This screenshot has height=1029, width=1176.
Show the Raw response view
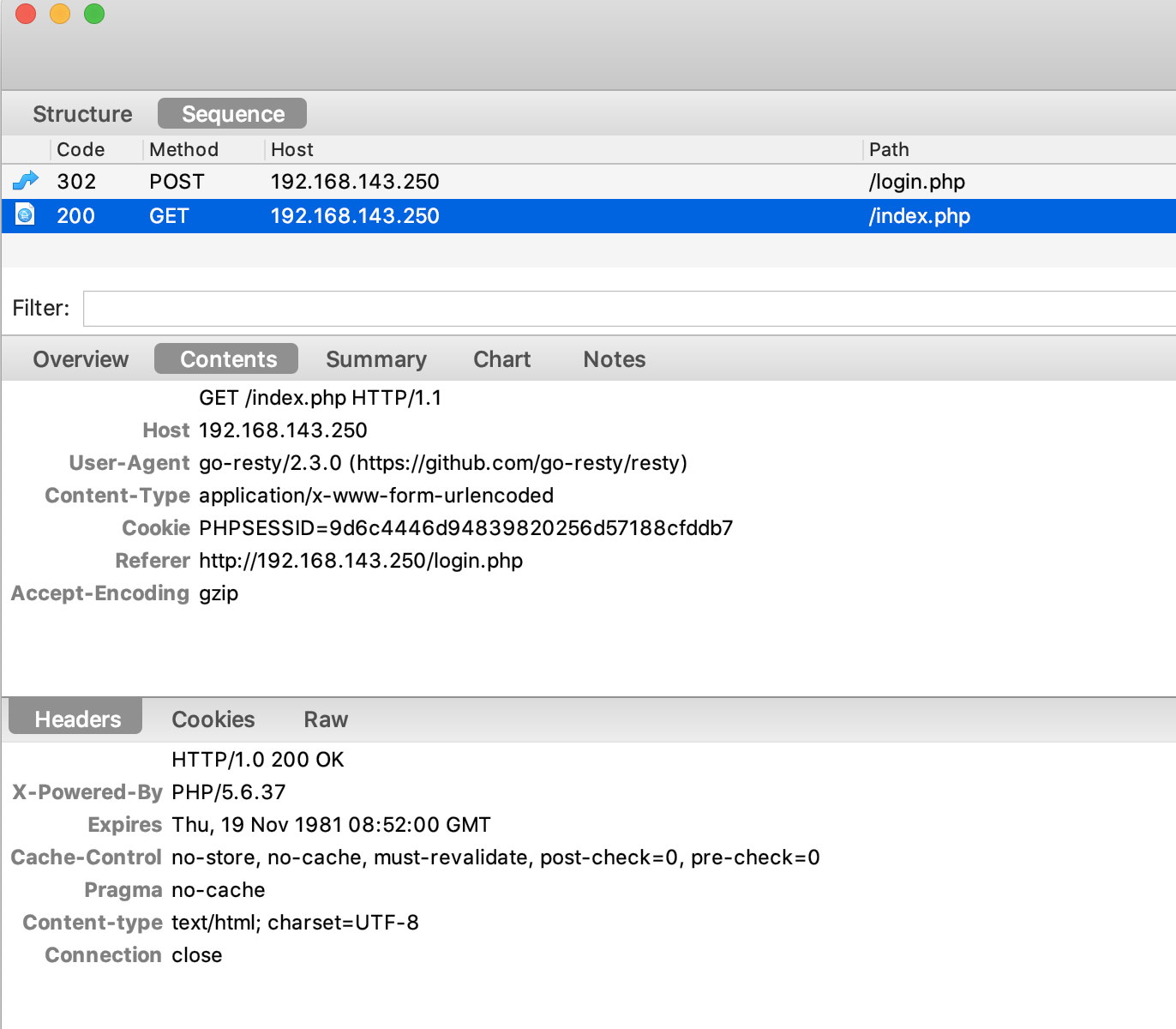326,719
